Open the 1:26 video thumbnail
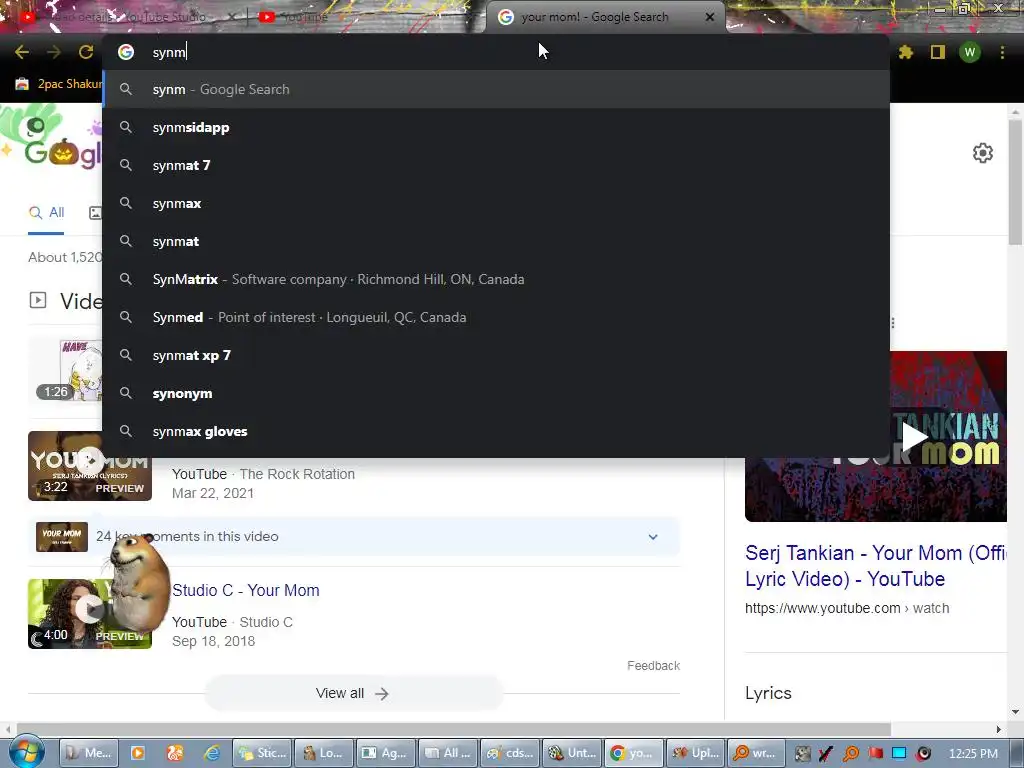Screen dimensions: 1024x768 coord(65,370)
